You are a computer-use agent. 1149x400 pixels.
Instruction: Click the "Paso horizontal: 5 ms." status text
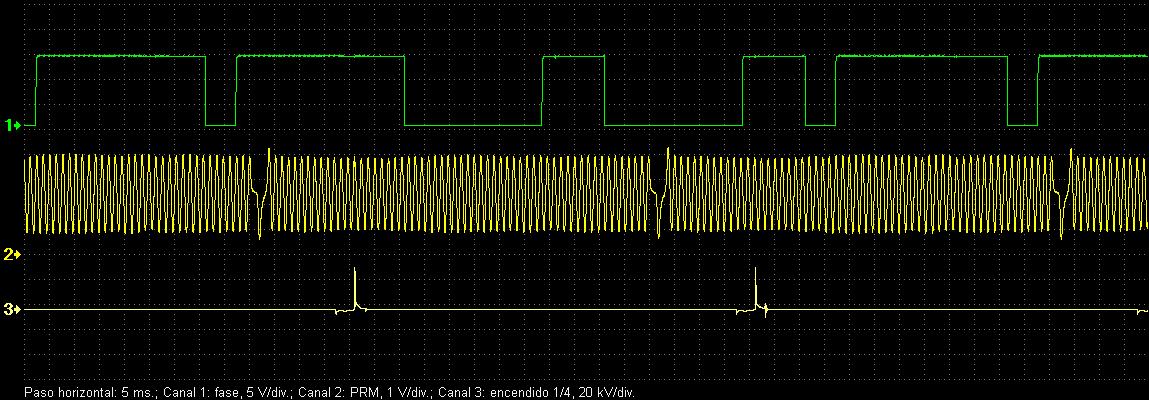tap(83, 393)
